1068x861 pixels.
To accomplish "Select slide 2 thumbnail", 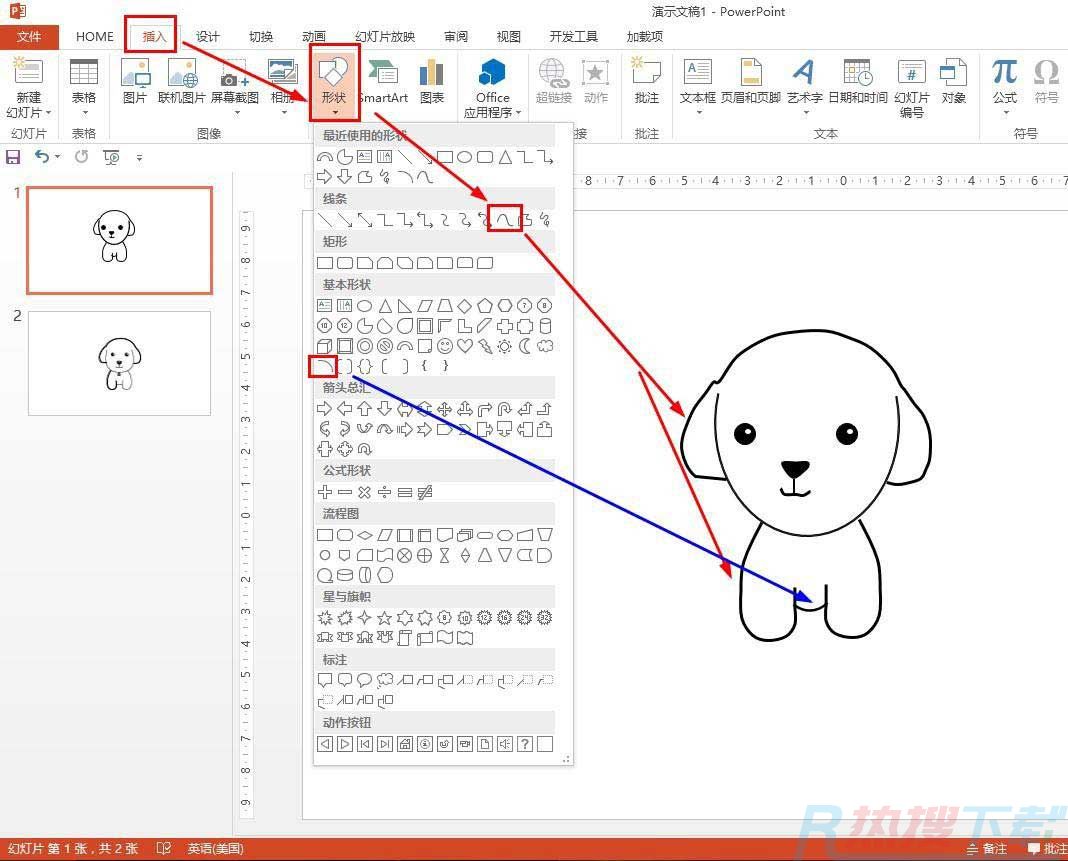I will pyautogui.click(x=119, y=363).
